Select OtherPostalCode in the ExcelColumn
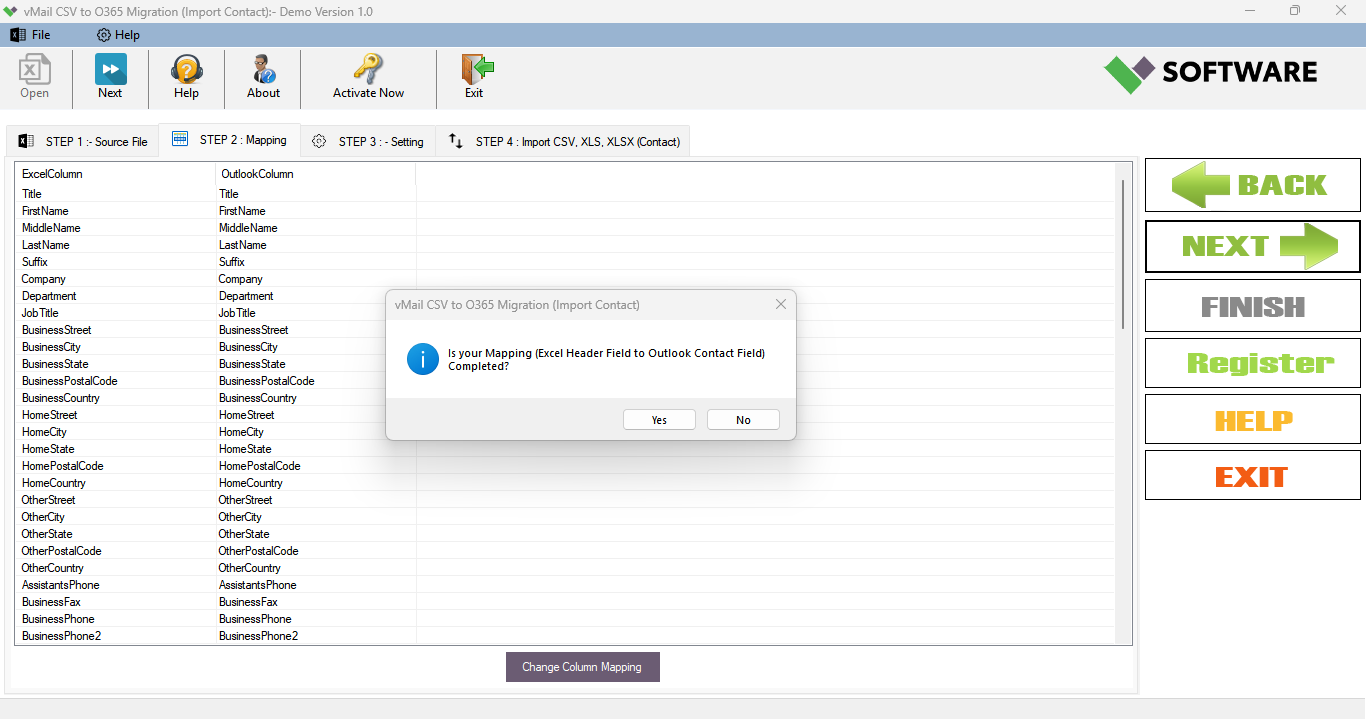1366x720 pixels. [62, 551]
